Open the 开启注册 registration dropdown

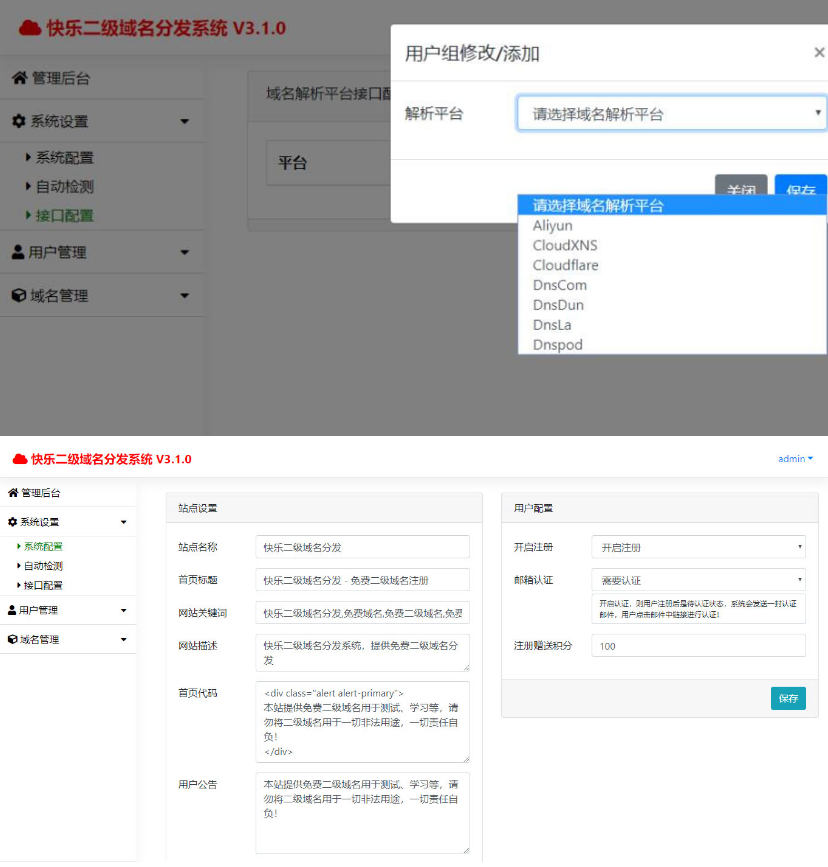(698, 547)
